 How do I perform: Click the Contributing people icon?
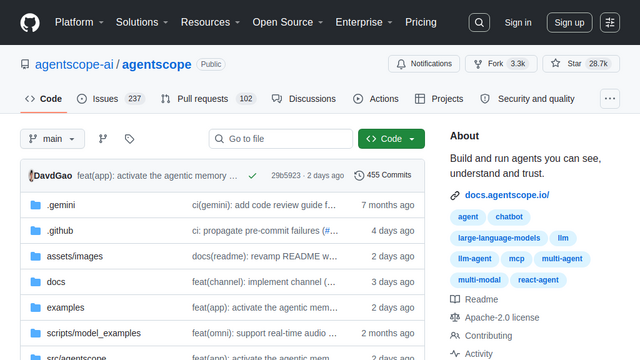pos(455,336)
